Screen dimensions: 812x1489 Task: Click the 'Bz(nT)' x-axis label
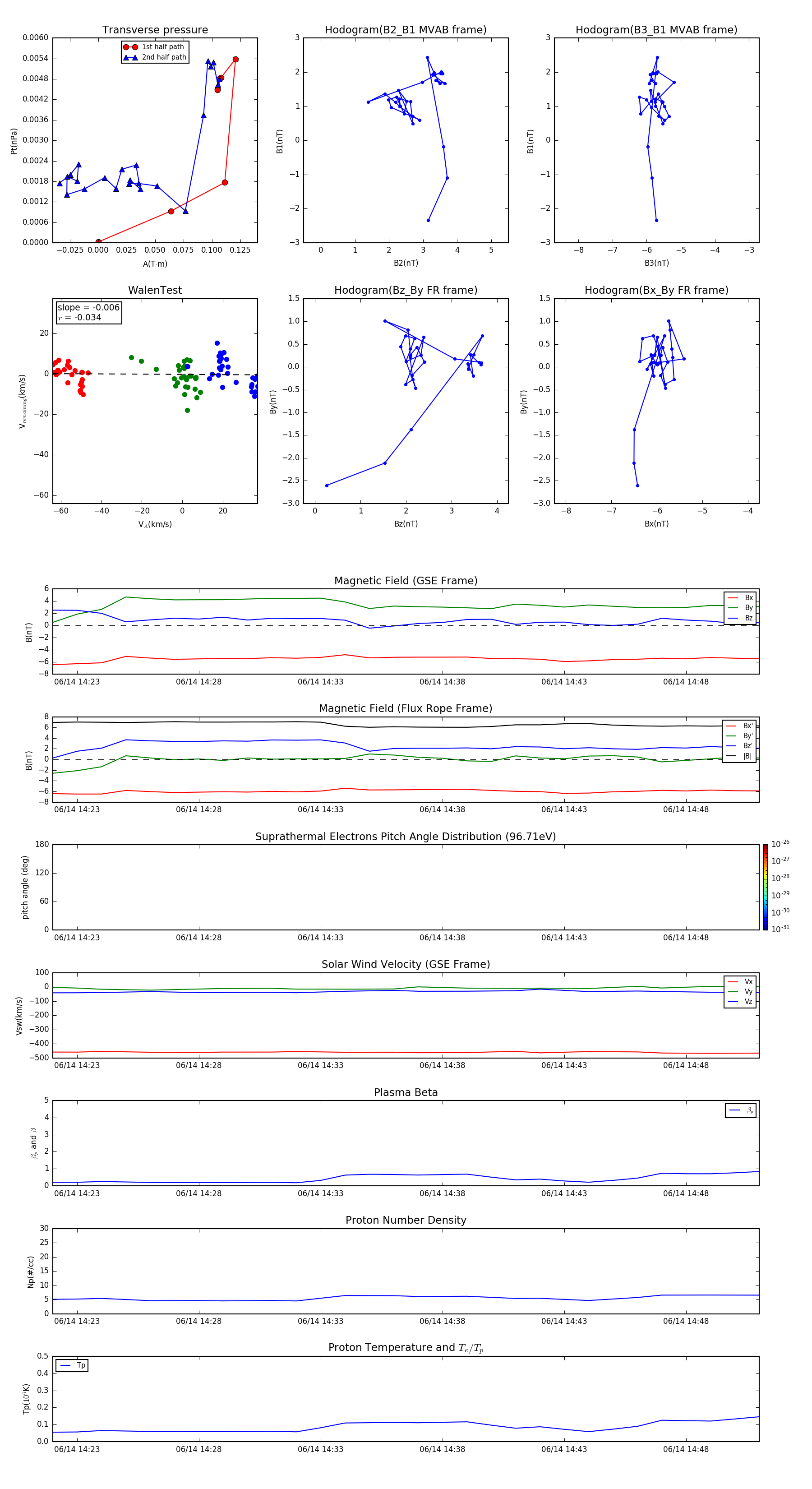coord(406,524)
